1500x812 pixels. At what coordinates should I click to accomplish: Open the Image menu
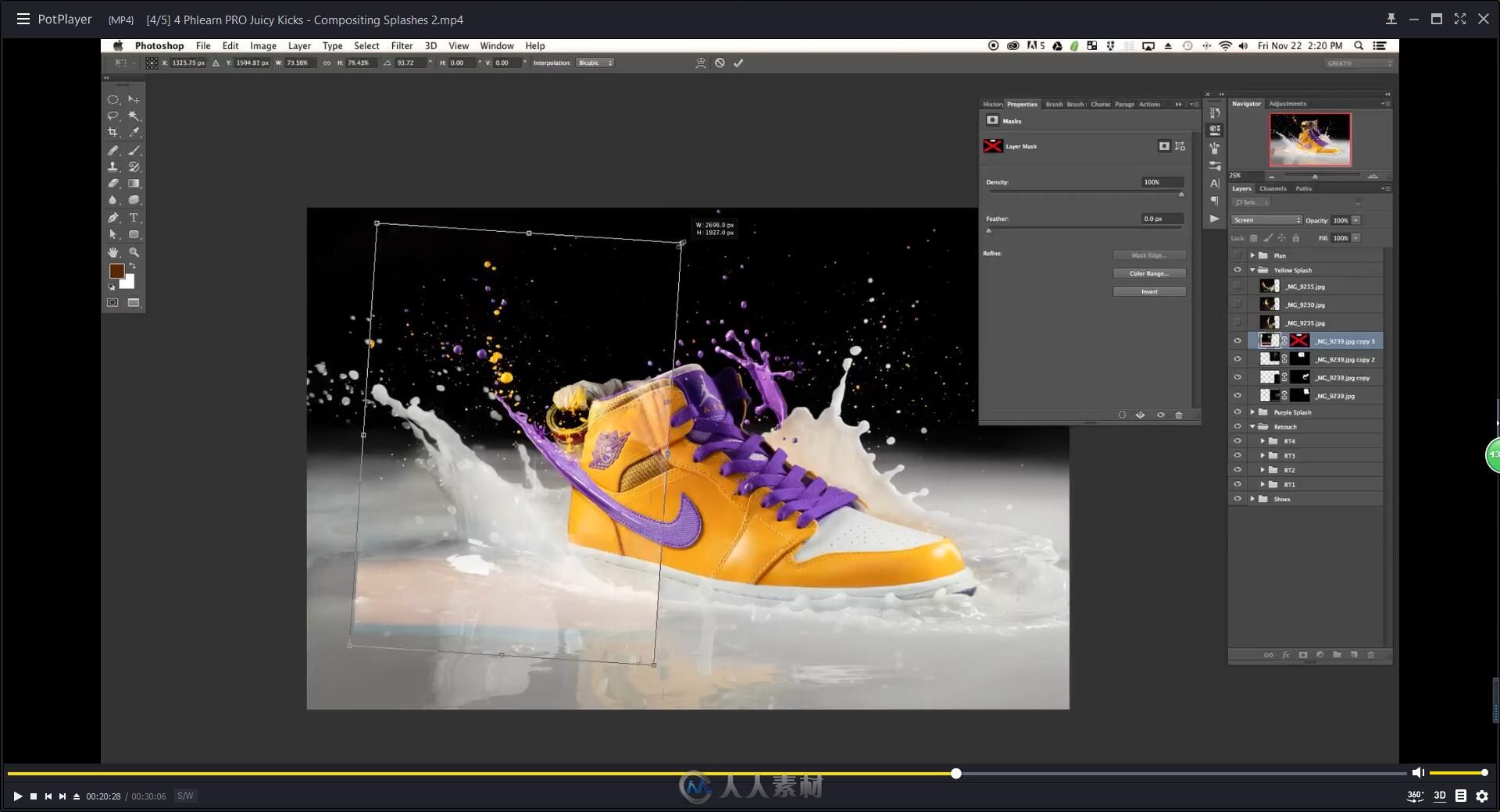(x=263, y=46)
